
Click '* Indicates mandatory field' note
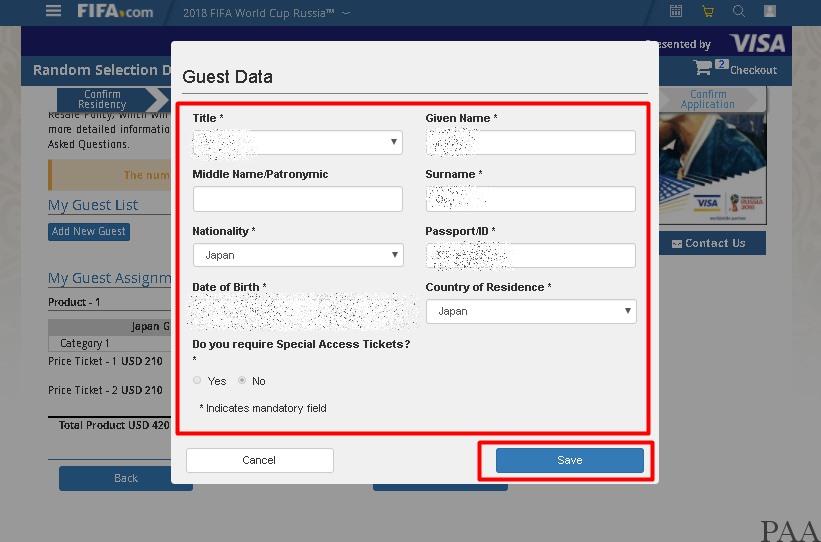(263, 408)
